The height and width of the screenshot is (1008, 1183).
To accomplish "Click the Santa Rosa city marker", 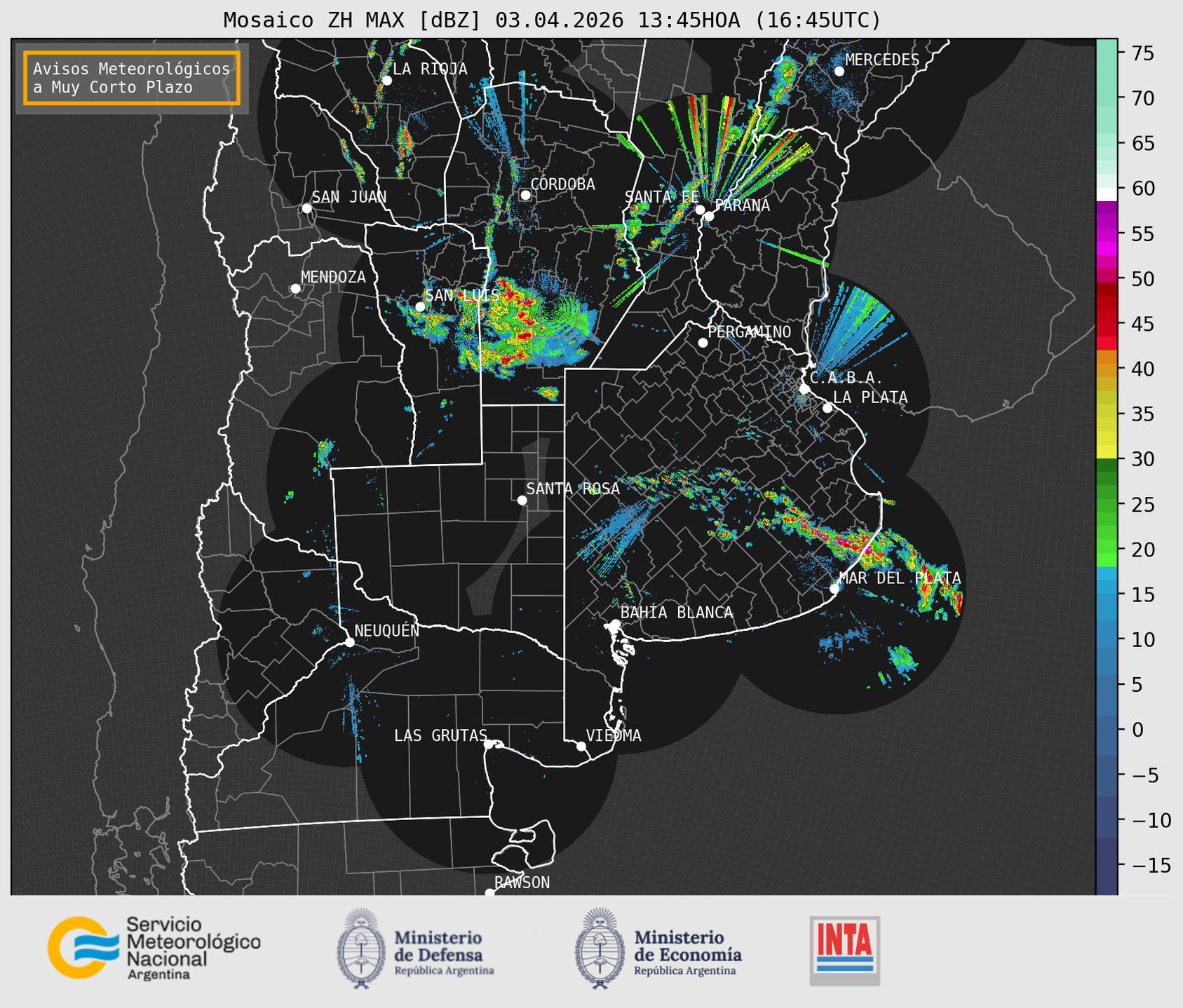I will [x=522, y=500].
